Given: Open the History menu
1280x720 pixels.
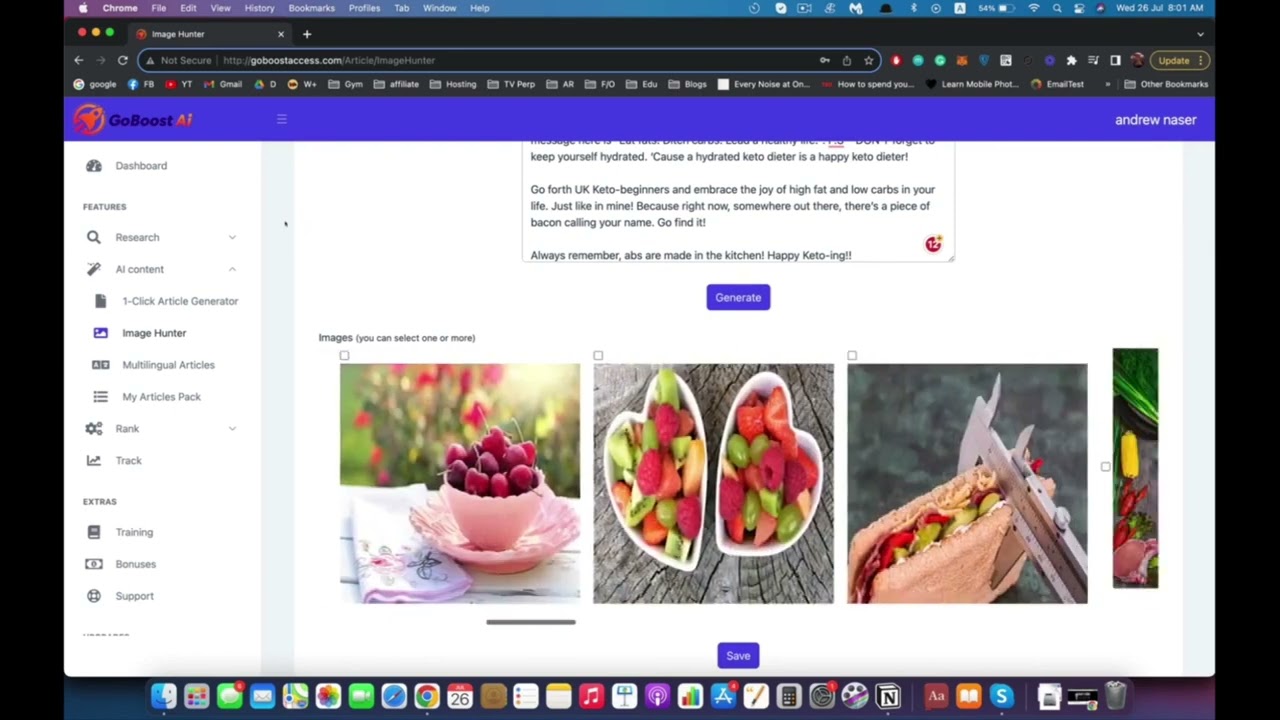Looking at the screenshot, I should (x=259, y=8).
